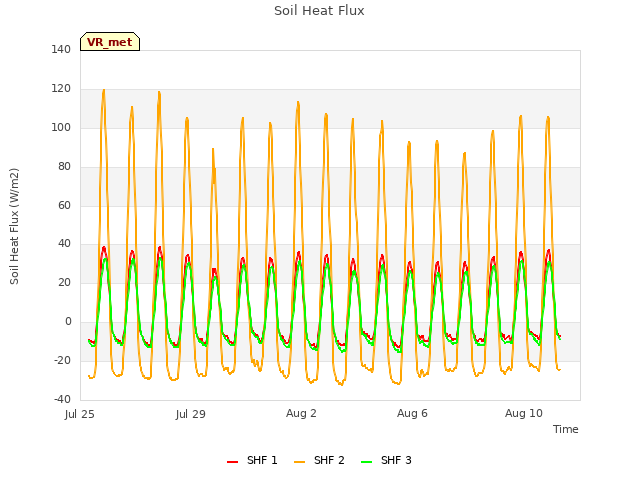
Task: Click the 0 y-axis tick label
Action: 68,322
